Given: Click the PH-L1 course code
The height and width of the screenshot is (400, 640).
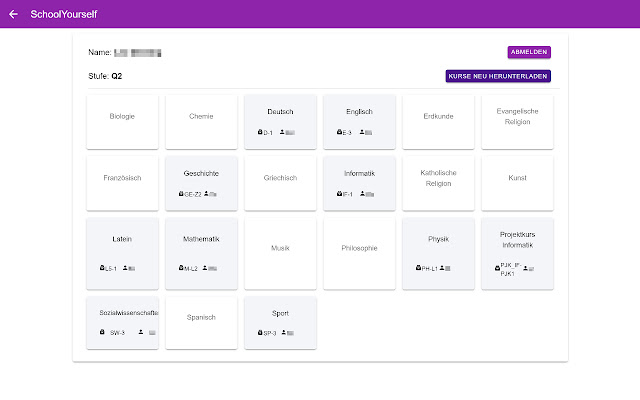Looking at the screenshot, I should [429, 269].
